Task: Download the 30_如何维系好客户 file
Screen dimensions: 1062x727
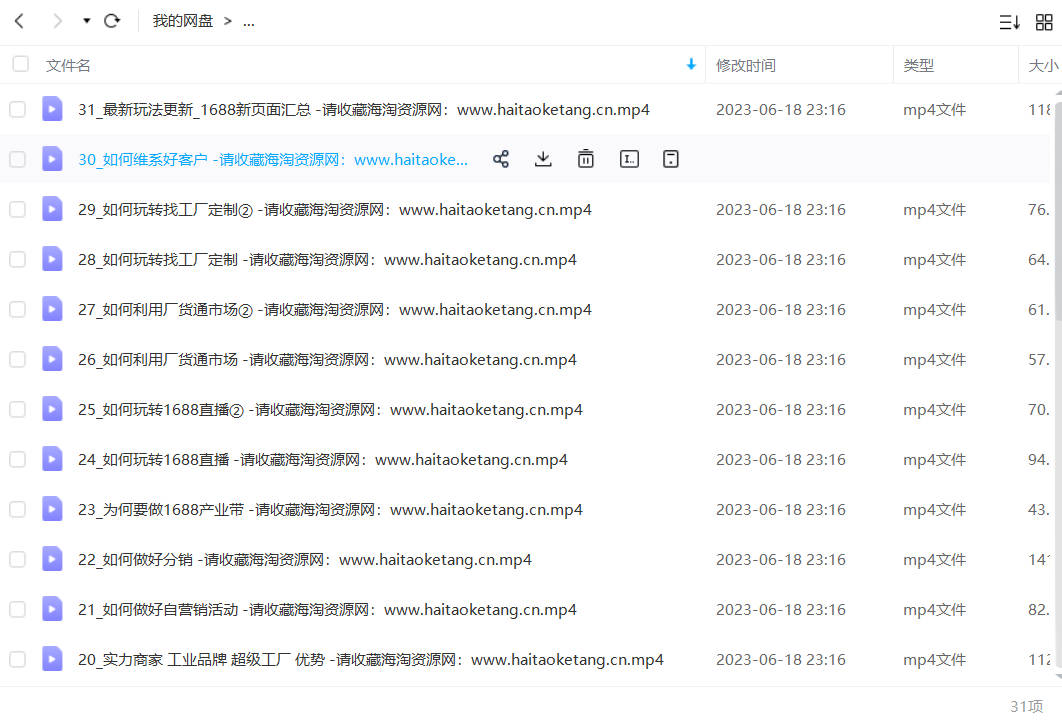Action: click(543, 159)
